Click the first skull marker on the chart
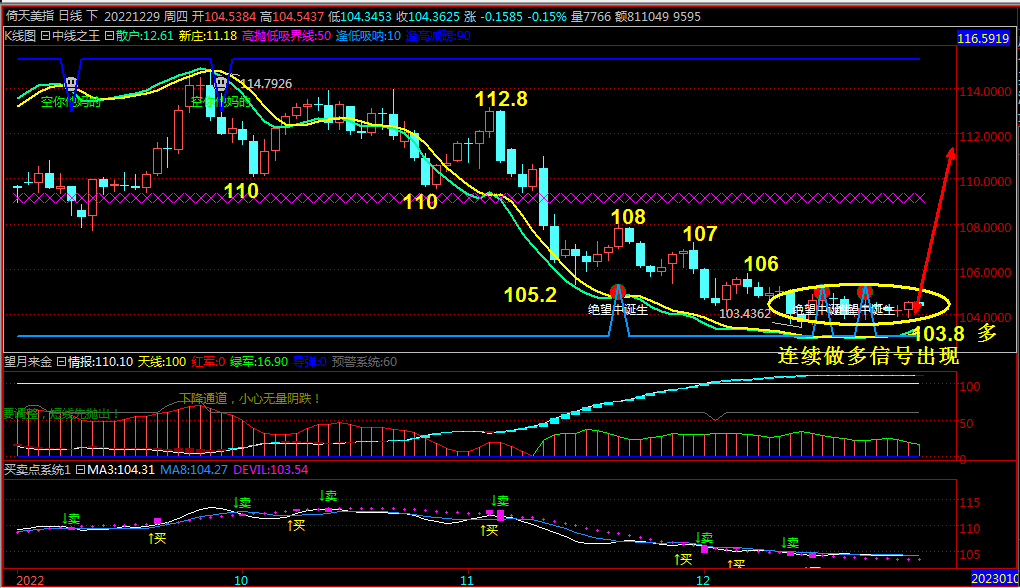Screen dimensions: 1020x588 tap(71, 86)
